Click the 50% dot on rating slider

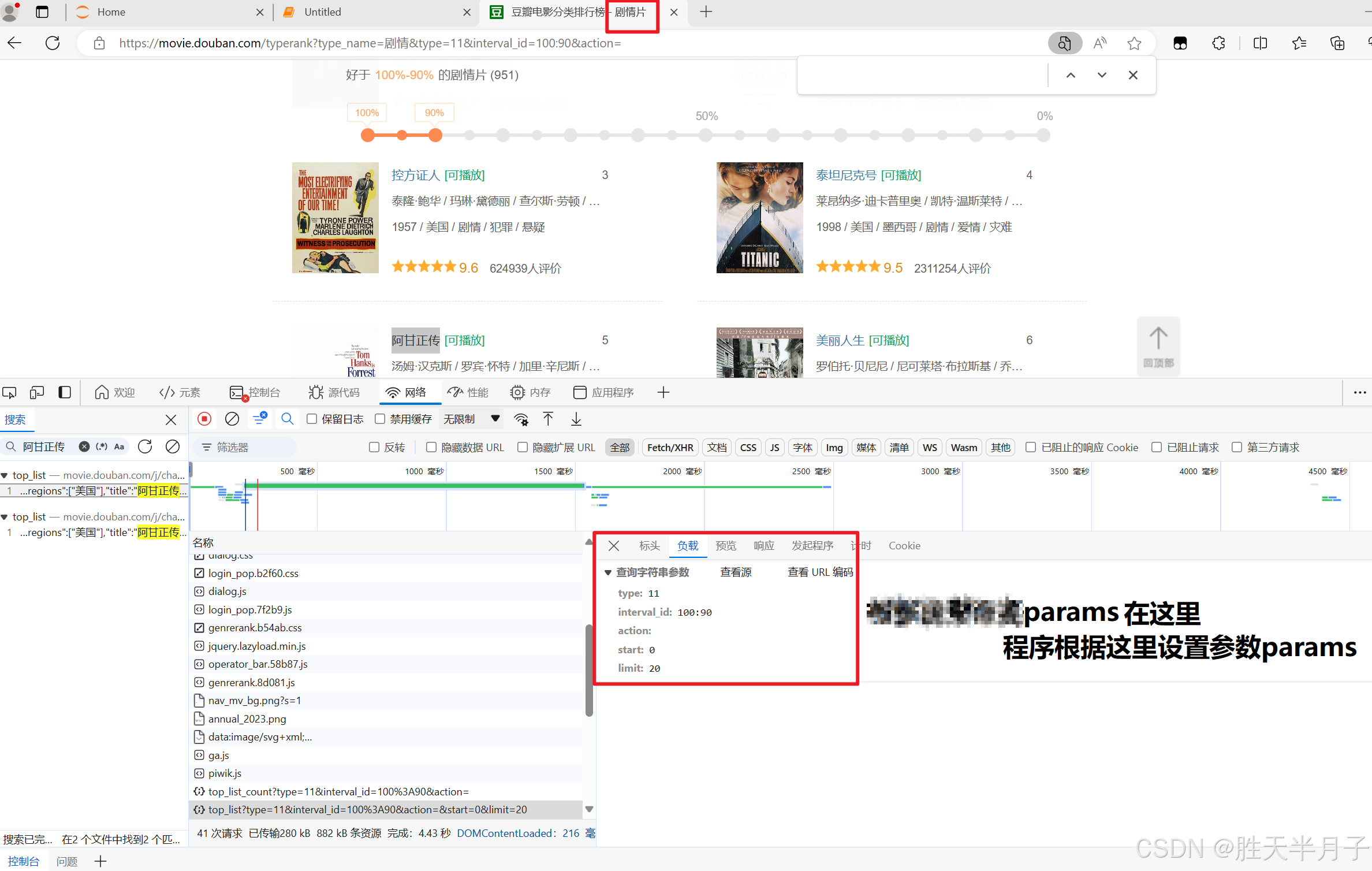click(x=706, y=135)
